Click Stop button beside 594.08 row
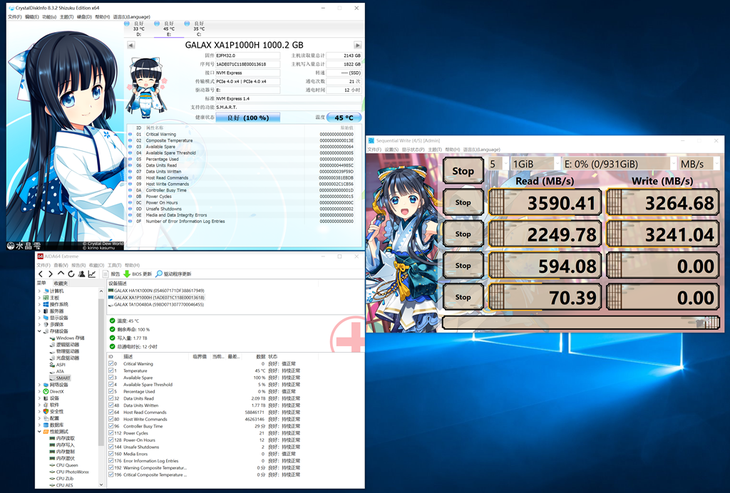The height and width of the screenshot is (493, 730). [463, 265]
